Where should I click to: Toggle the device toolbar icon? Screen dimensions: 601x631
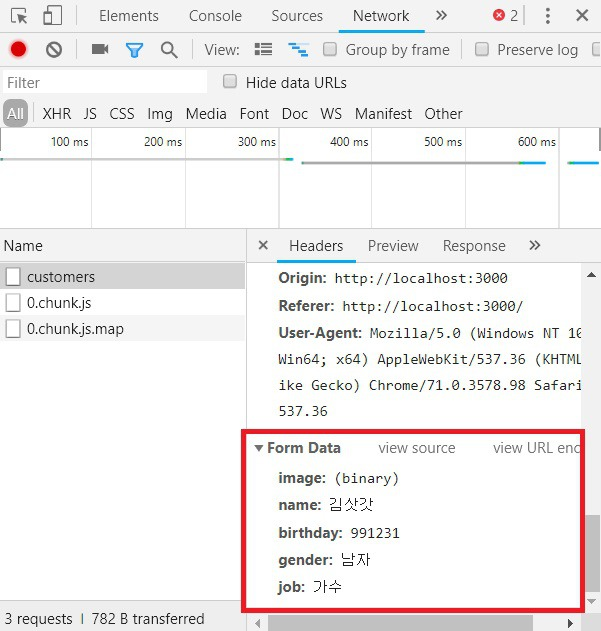click(x=52, y=15)
